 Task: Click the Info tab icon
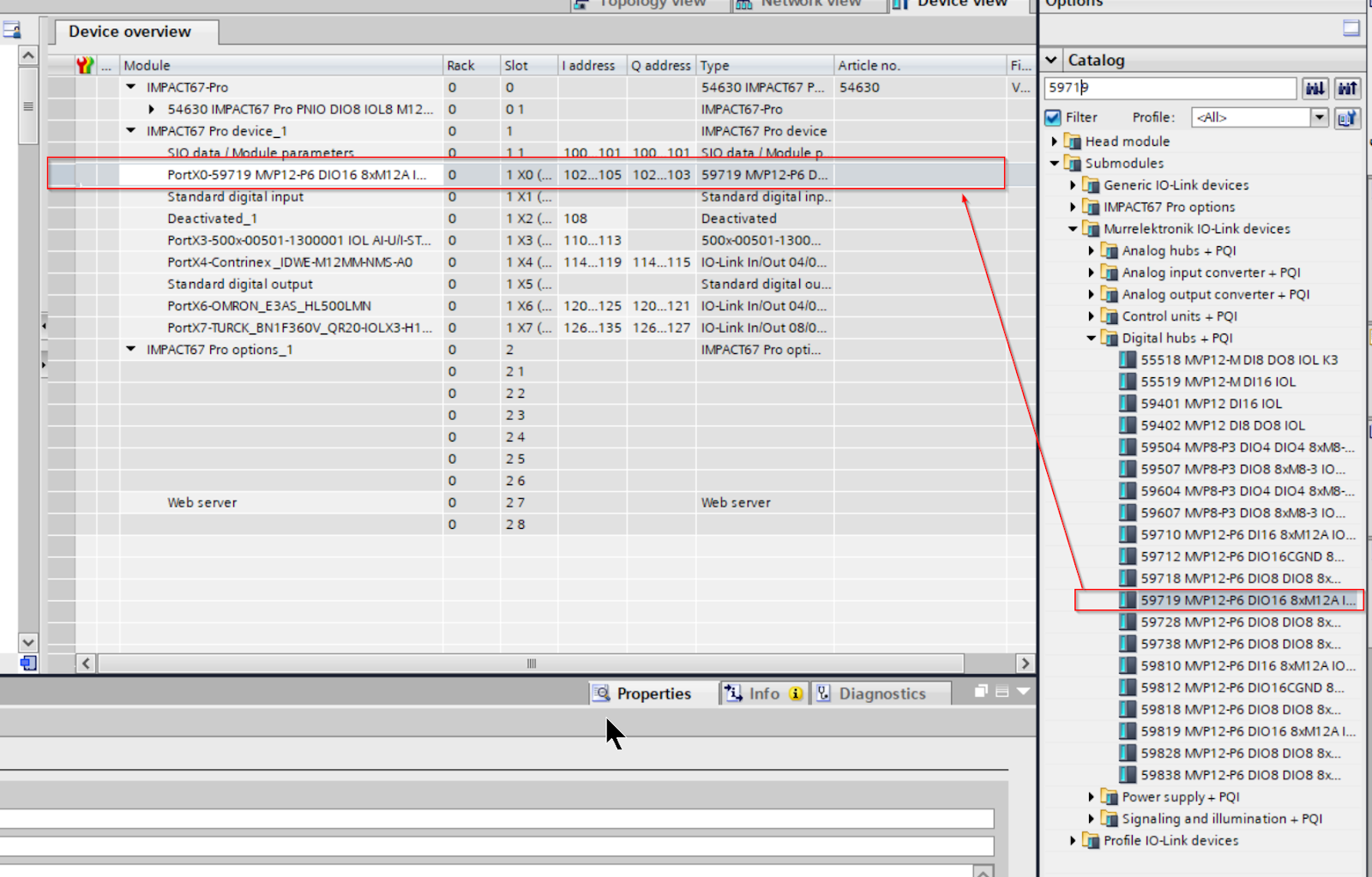(733, 693)
